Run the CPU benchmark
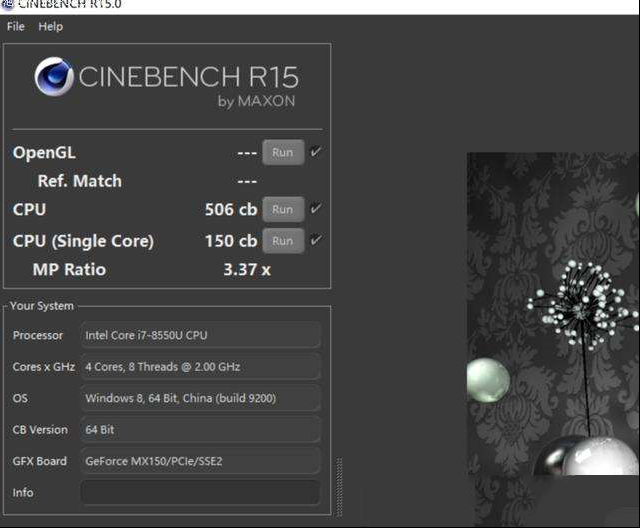 pyautogui.click(x=283, y=209)
